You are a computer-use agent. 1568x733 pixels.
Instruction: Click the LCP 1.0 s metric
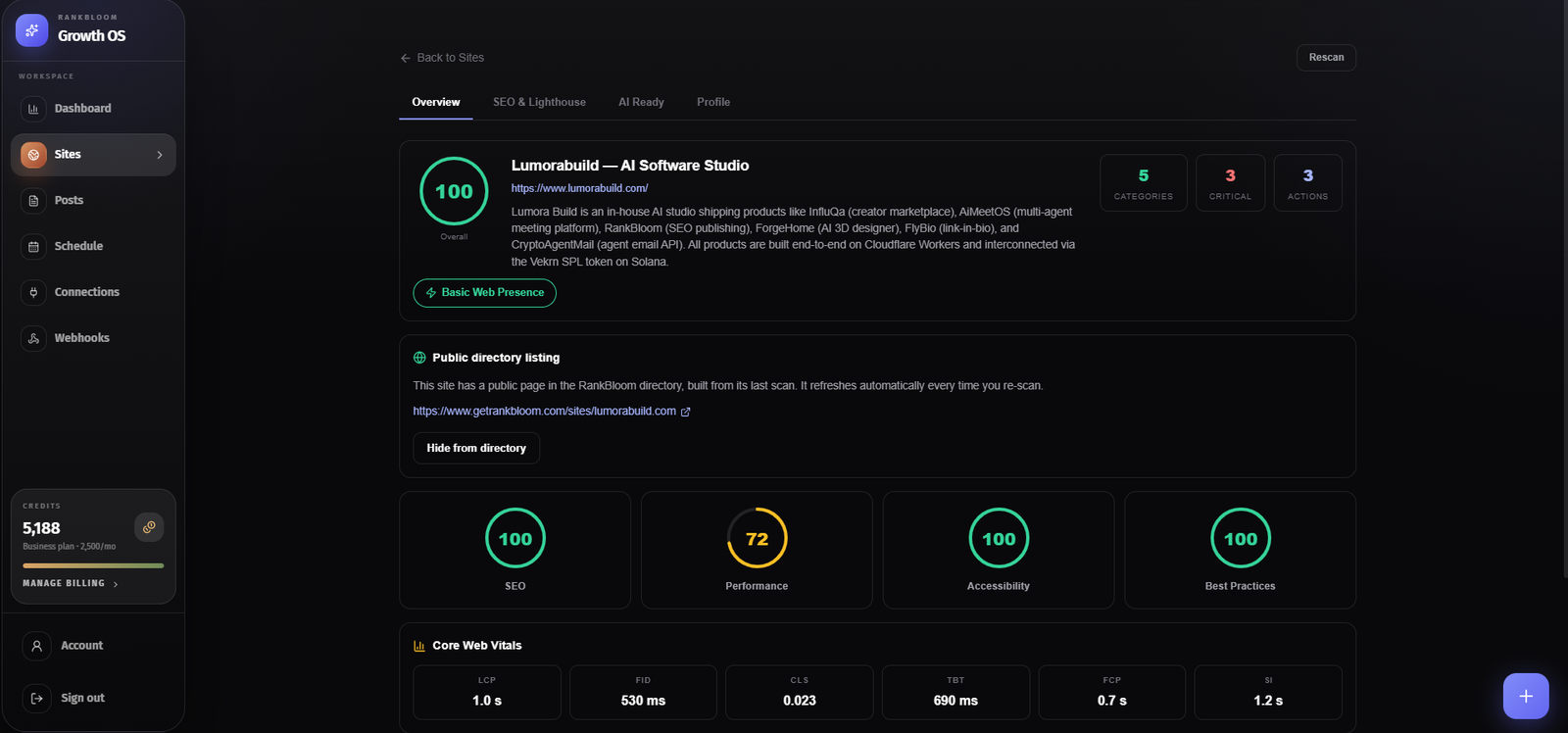coord(487,693)
